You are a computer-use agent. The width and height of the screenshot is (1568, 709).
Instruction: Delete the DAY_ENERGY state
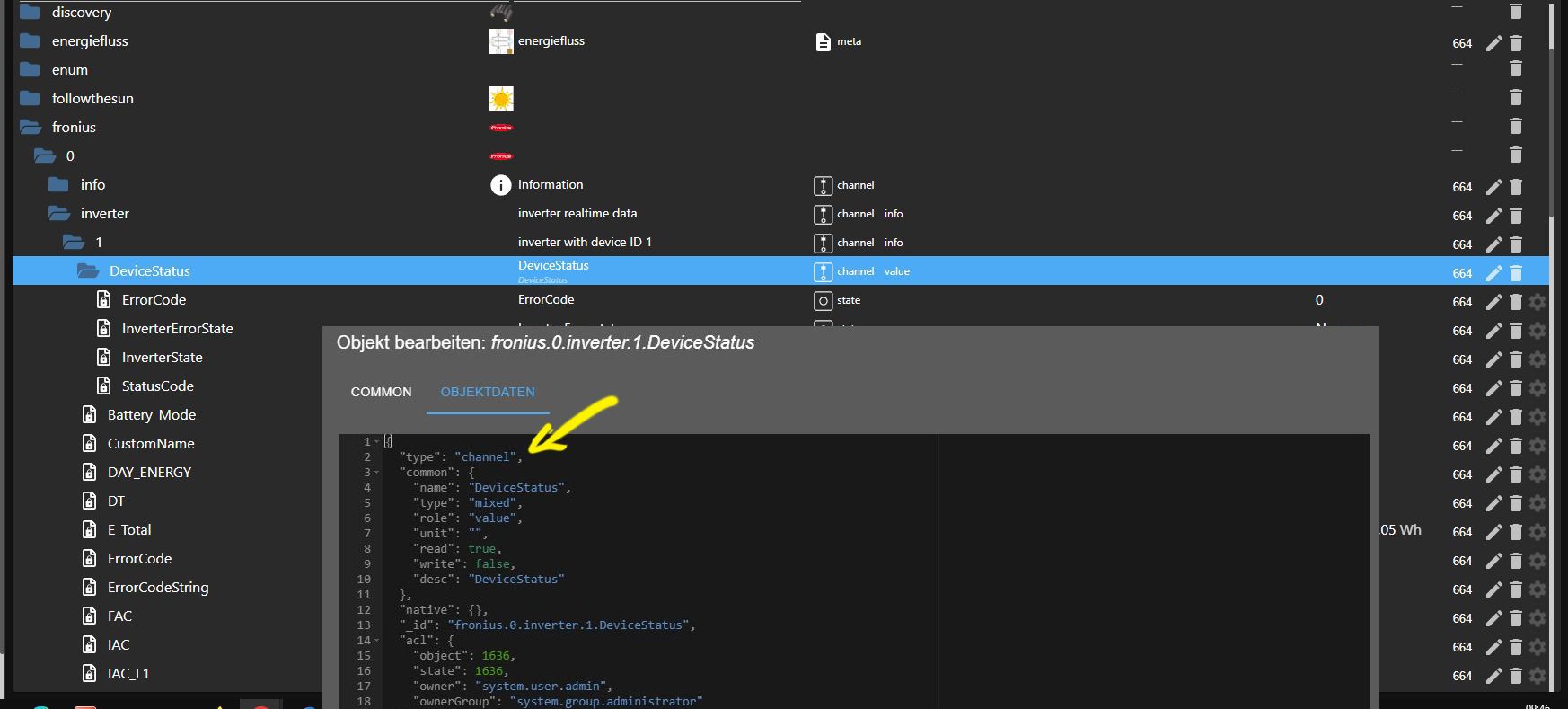pyautogui.click(x=1516, y=474)
